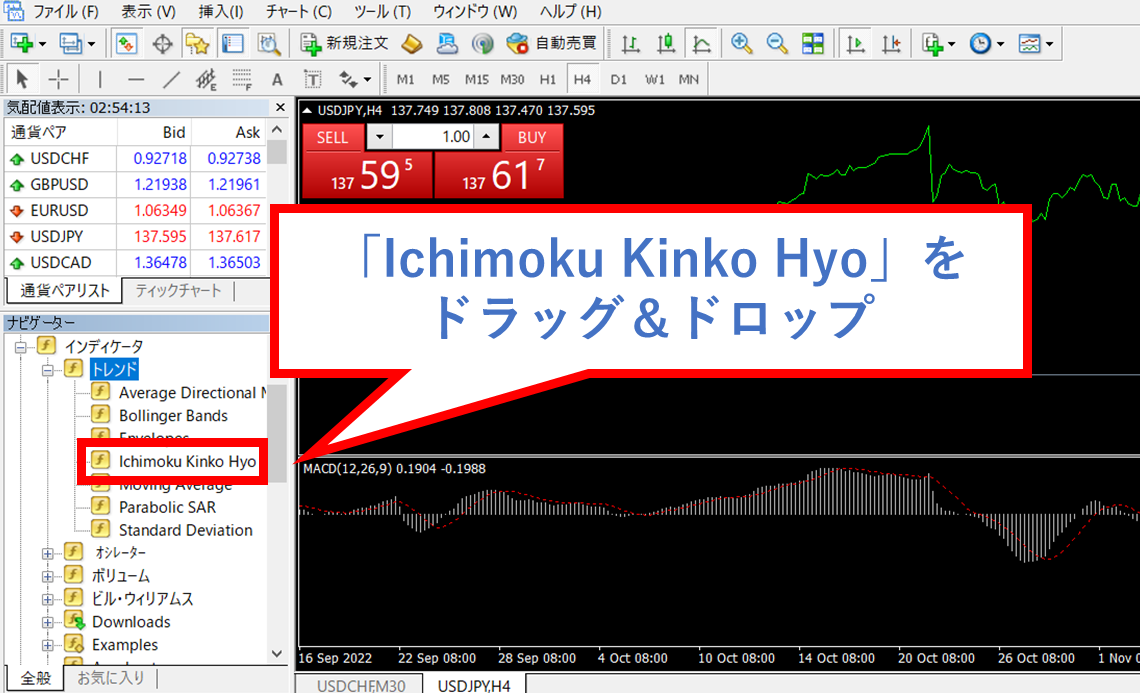Viewport: 1140px width, 693px height.
Task: Open the ヘルプ (H) menu
Action: pyautogui.click(x=571, y=12)
